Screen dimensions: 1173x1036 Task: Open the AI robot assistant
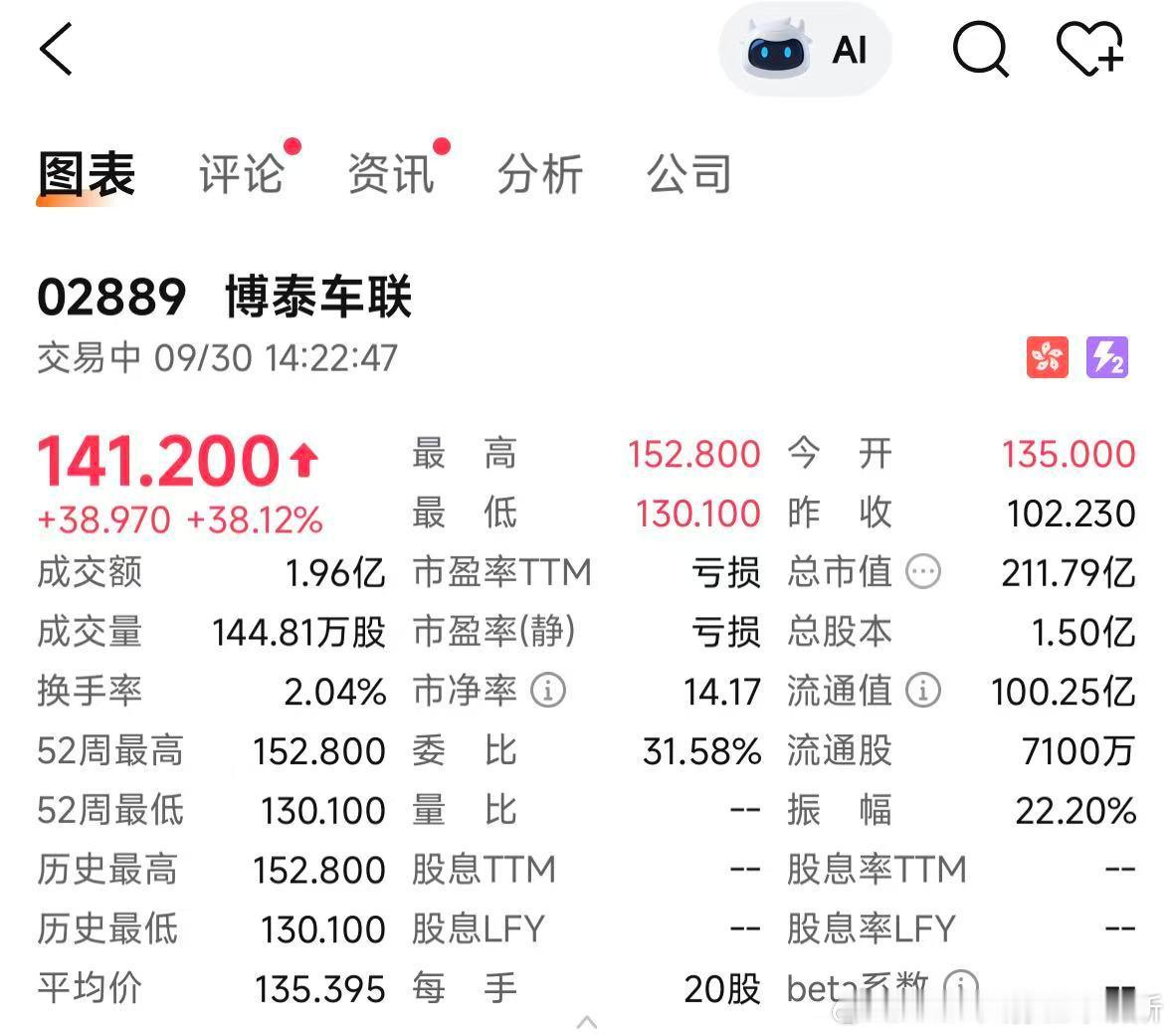pyautogui.click(x=805, y=50)
